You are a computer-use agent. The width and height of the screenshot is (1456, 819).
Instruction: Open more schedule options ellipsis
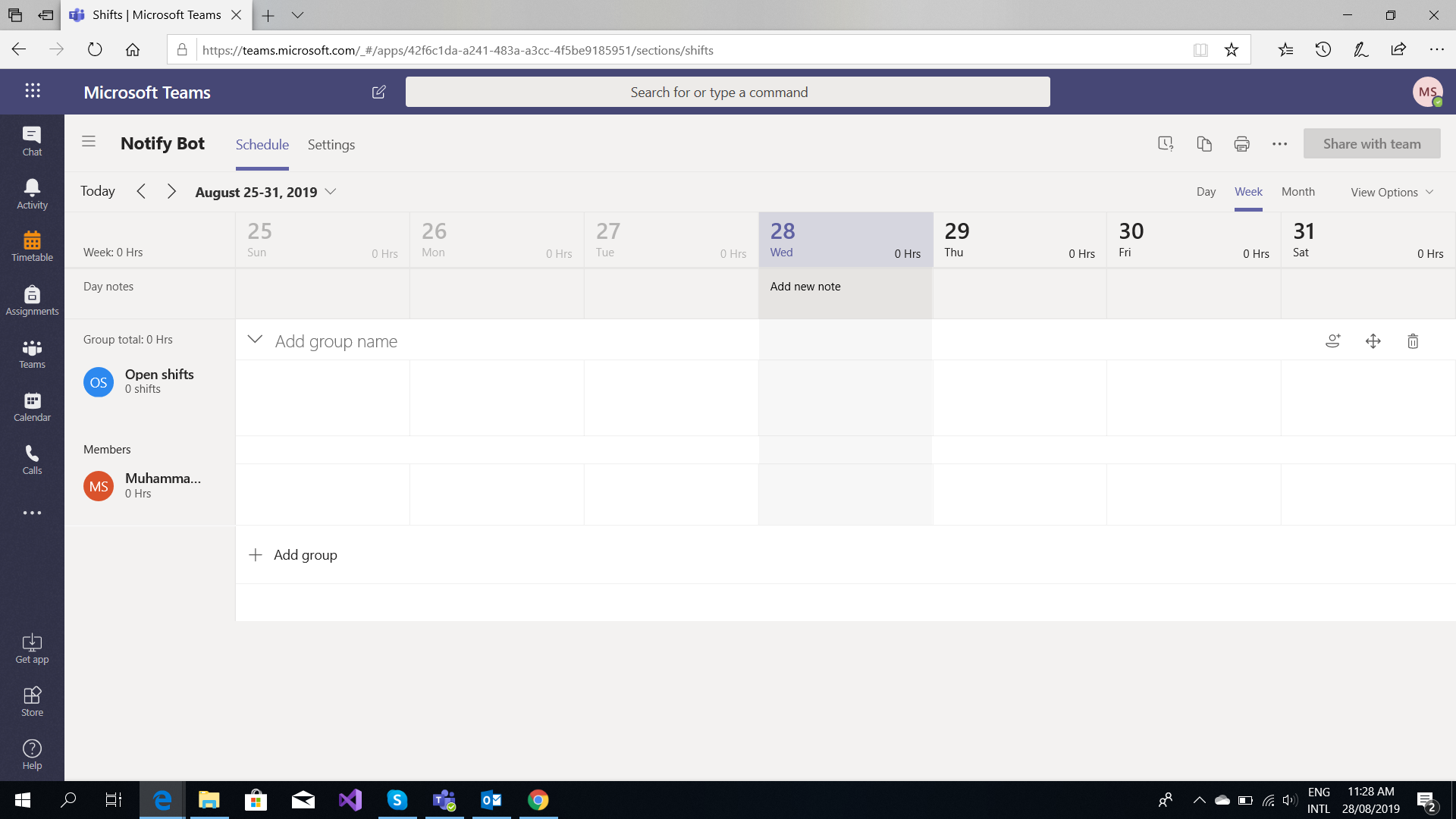coord(1279,143)
